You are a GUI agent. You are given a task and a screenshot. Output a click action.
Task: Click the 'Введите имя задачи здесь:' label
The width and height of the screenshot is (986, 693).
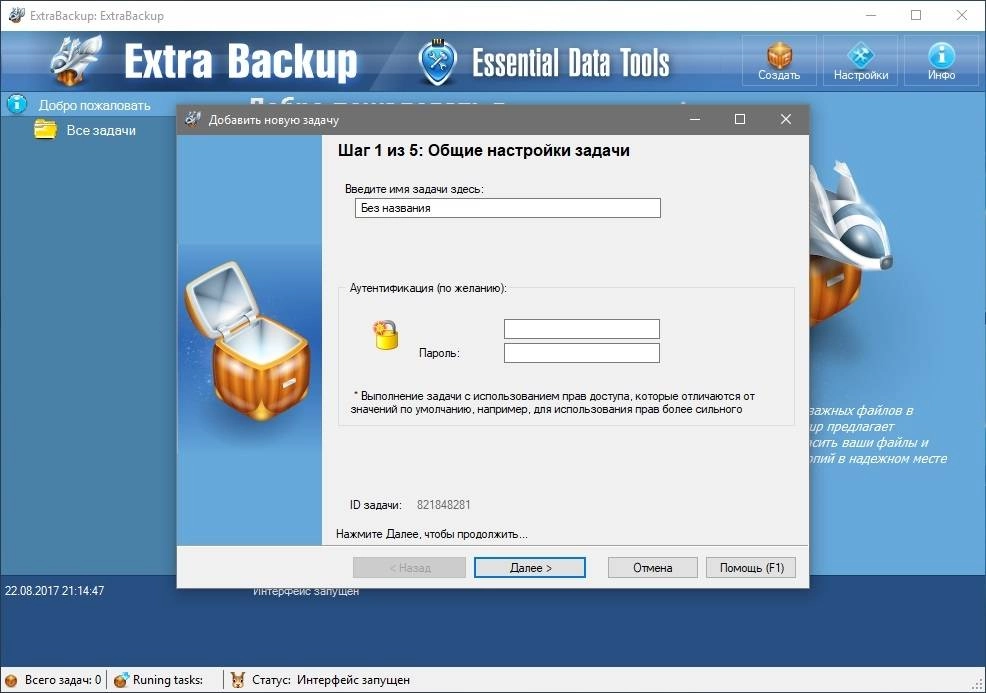click(414, 189)
